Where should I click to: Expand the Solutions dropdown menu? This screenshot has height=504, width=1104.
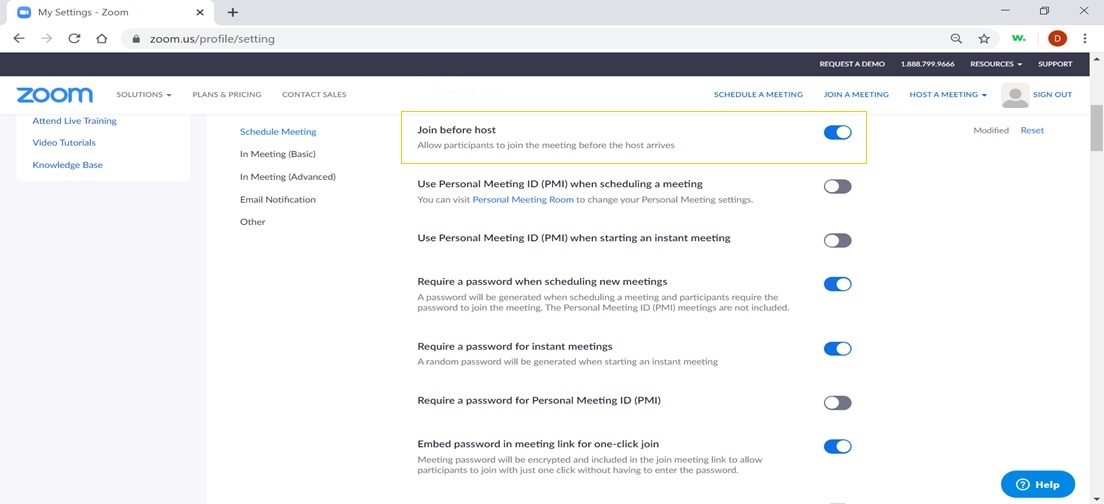point(144,95)
